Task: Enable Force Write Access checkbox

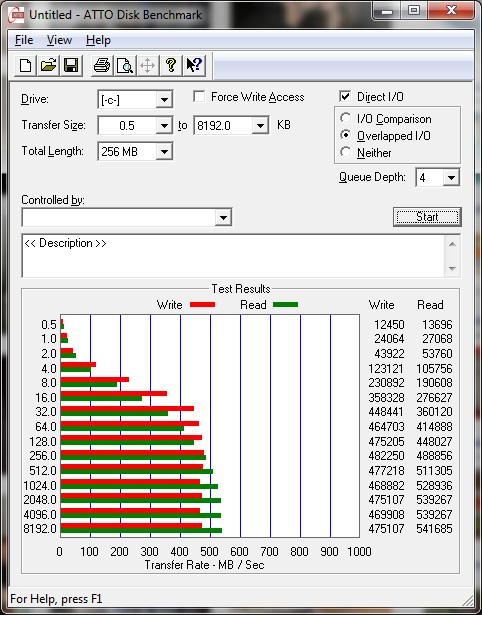Action: [x=199, y=97]
